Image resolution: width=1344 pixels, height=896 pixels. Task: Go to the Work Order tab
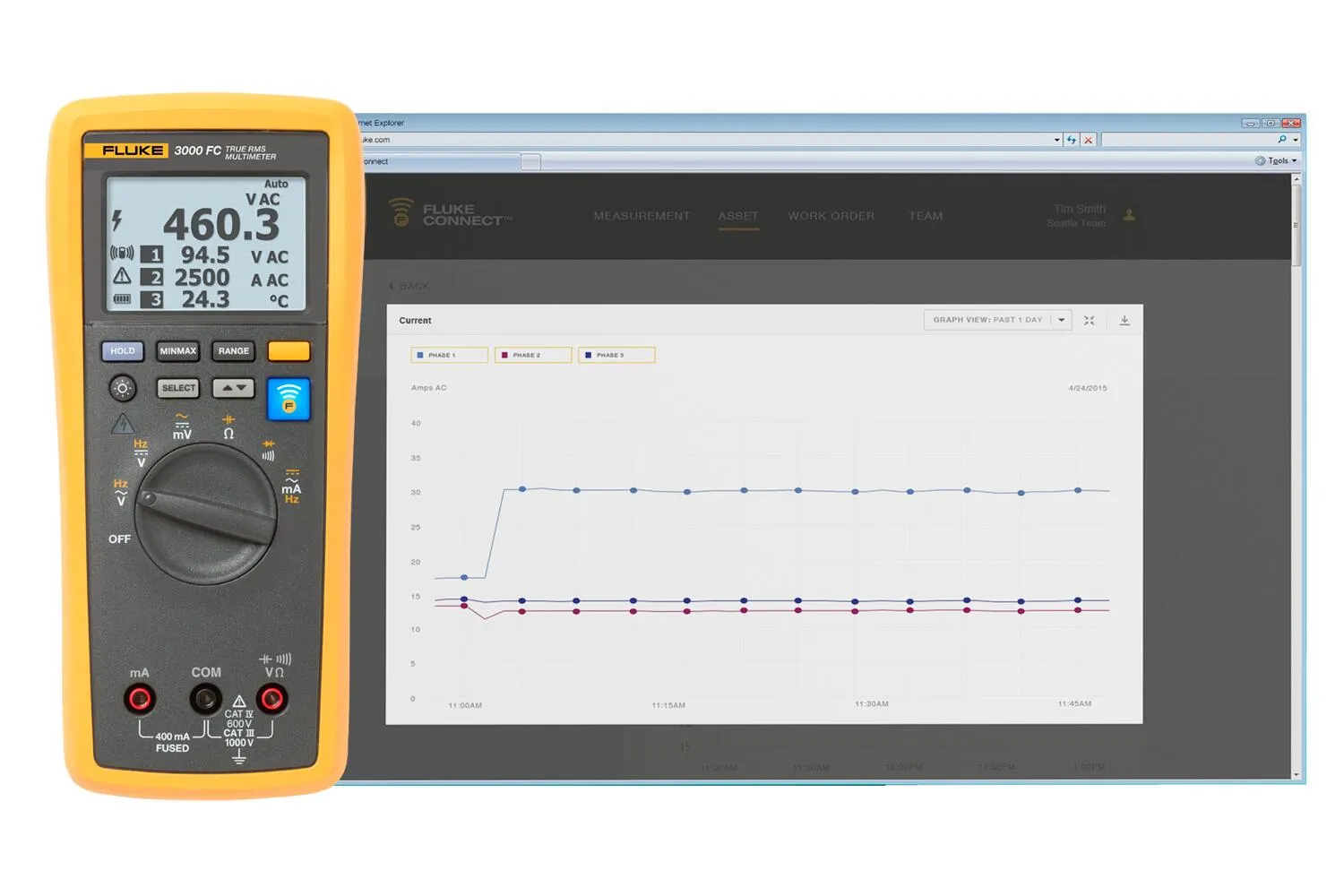point(831,216)
